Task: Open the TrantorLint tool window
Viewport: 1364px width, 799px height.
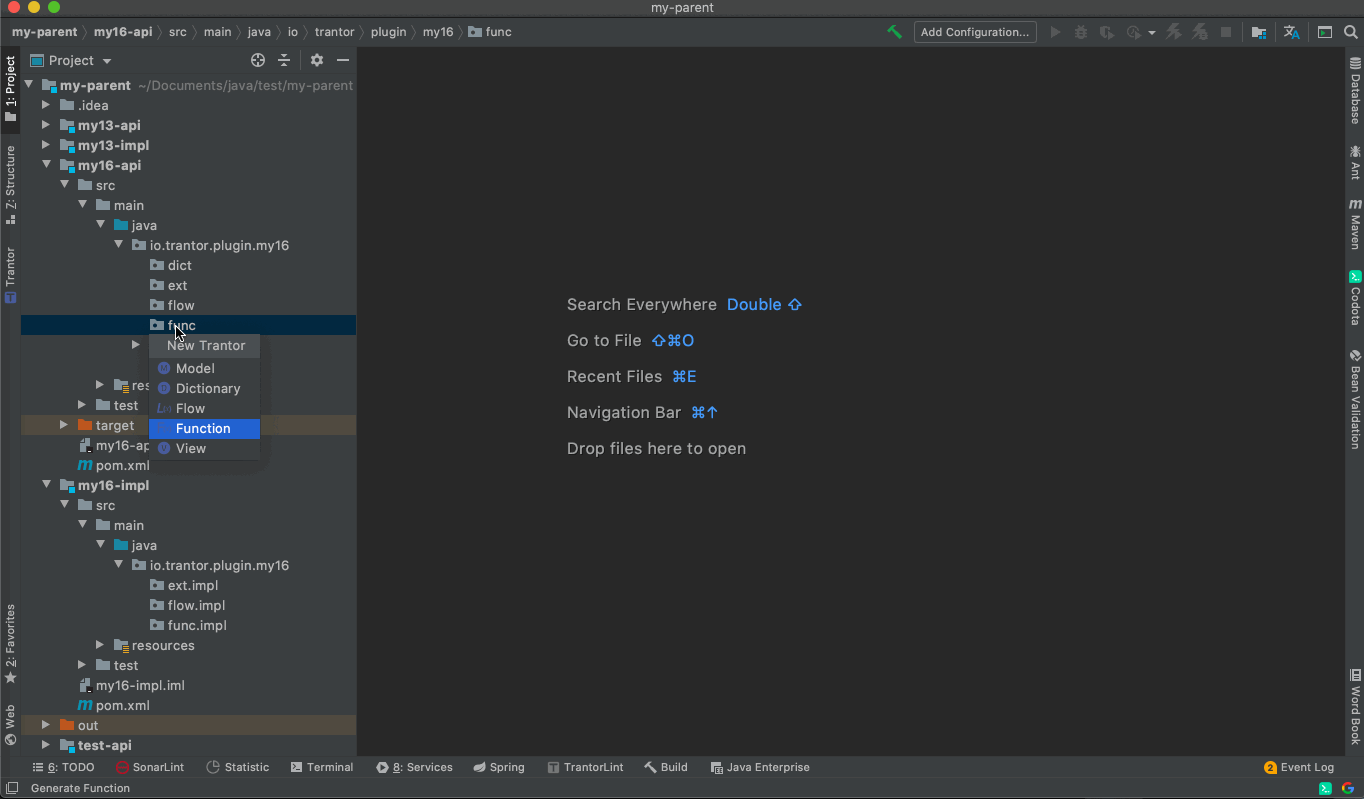Action: [x=585, y=767]
